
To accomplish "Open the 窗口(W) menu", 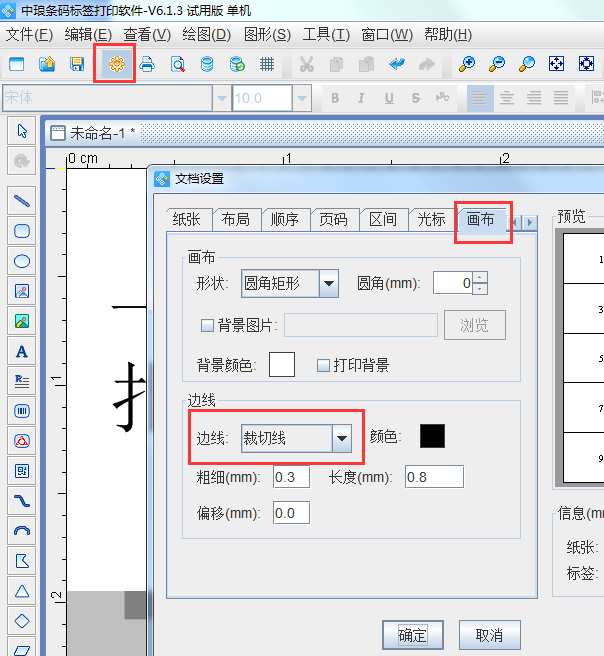I will tap(387, 35).
